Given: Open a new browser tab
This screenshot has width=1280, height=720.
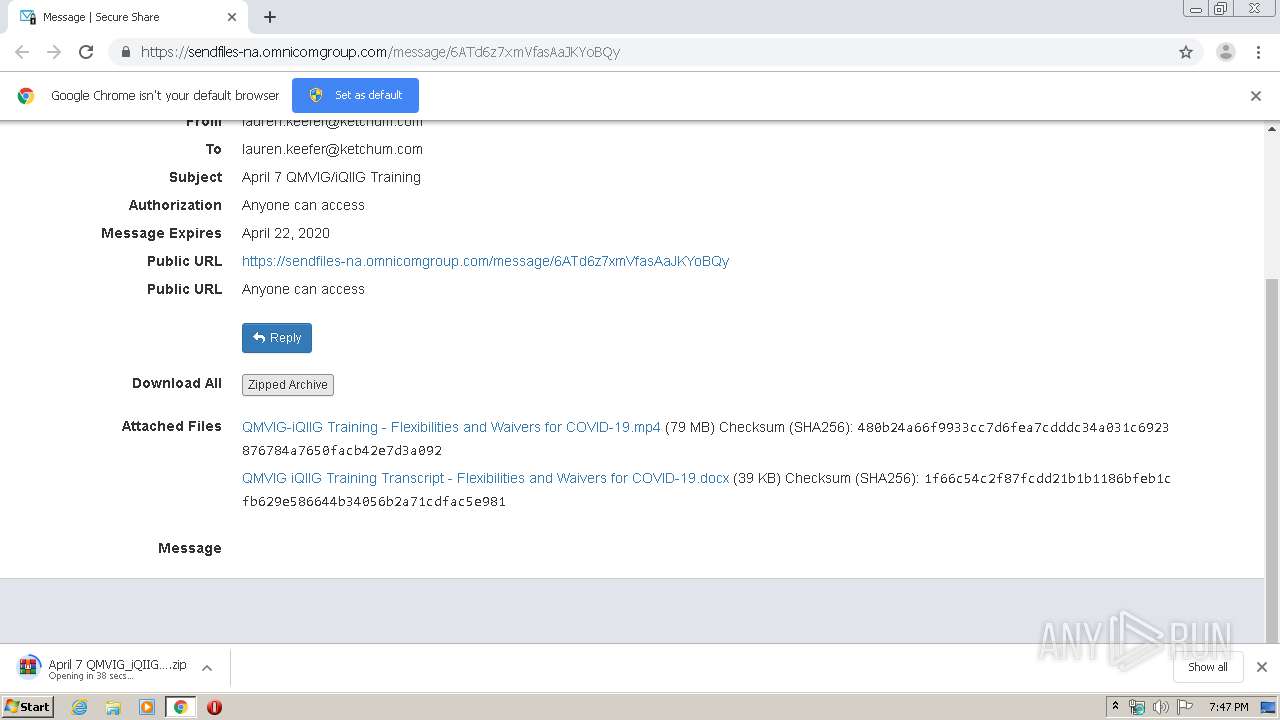Looking at the screenshot, I should 270,17.
